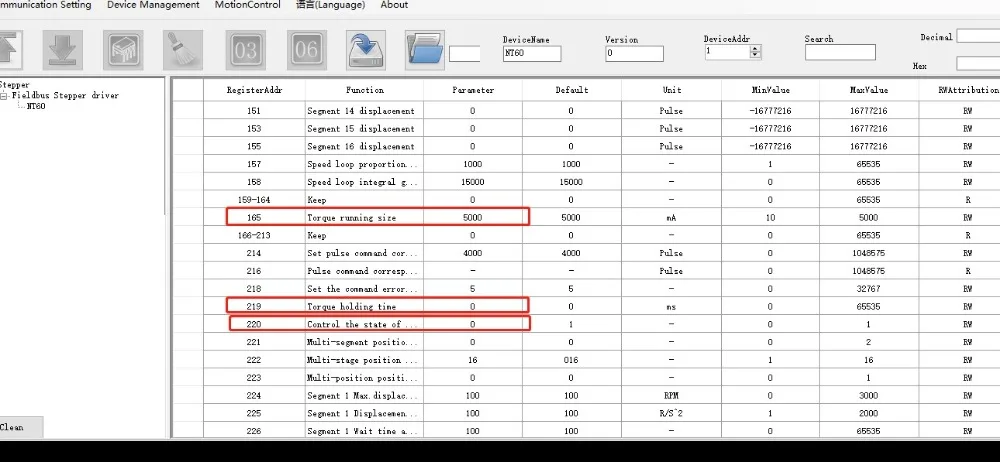Click the save-to-drive icon
Image resolution: width=1000 pixels, height=462 pixels.
tap(366, 50)
